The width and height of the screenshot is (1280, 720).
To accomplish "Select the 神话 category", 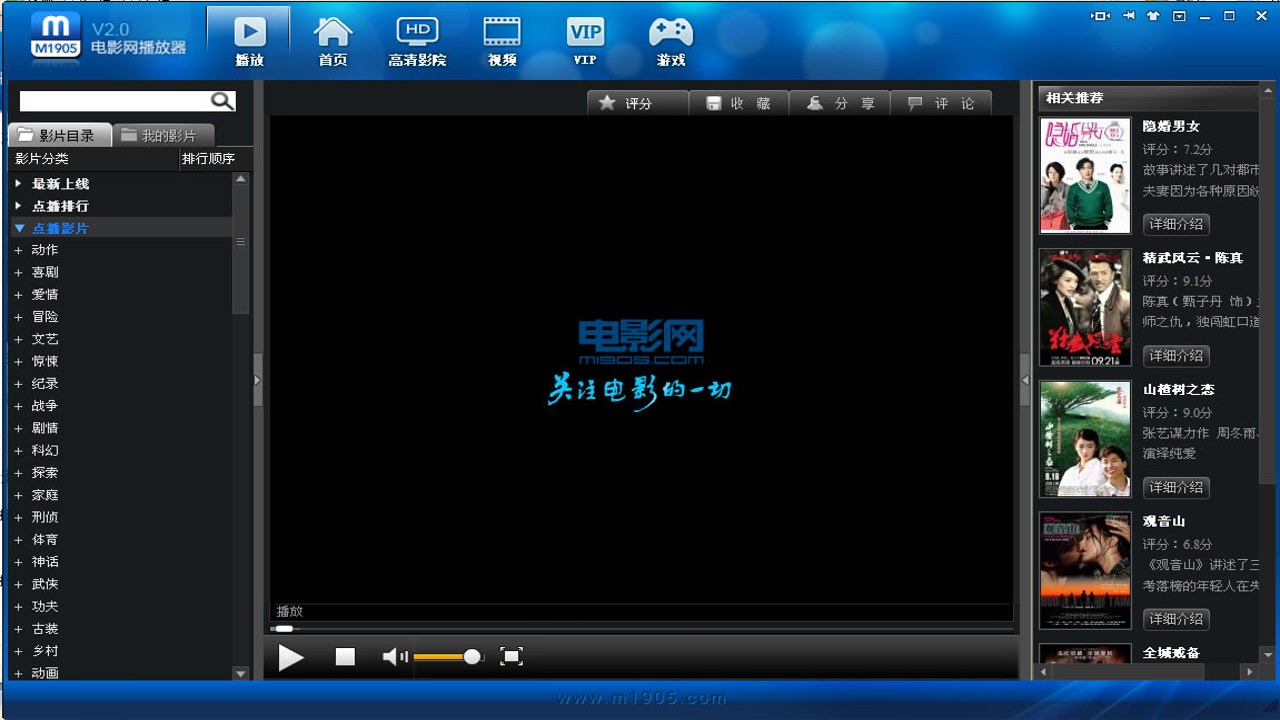I will [45, 562].
